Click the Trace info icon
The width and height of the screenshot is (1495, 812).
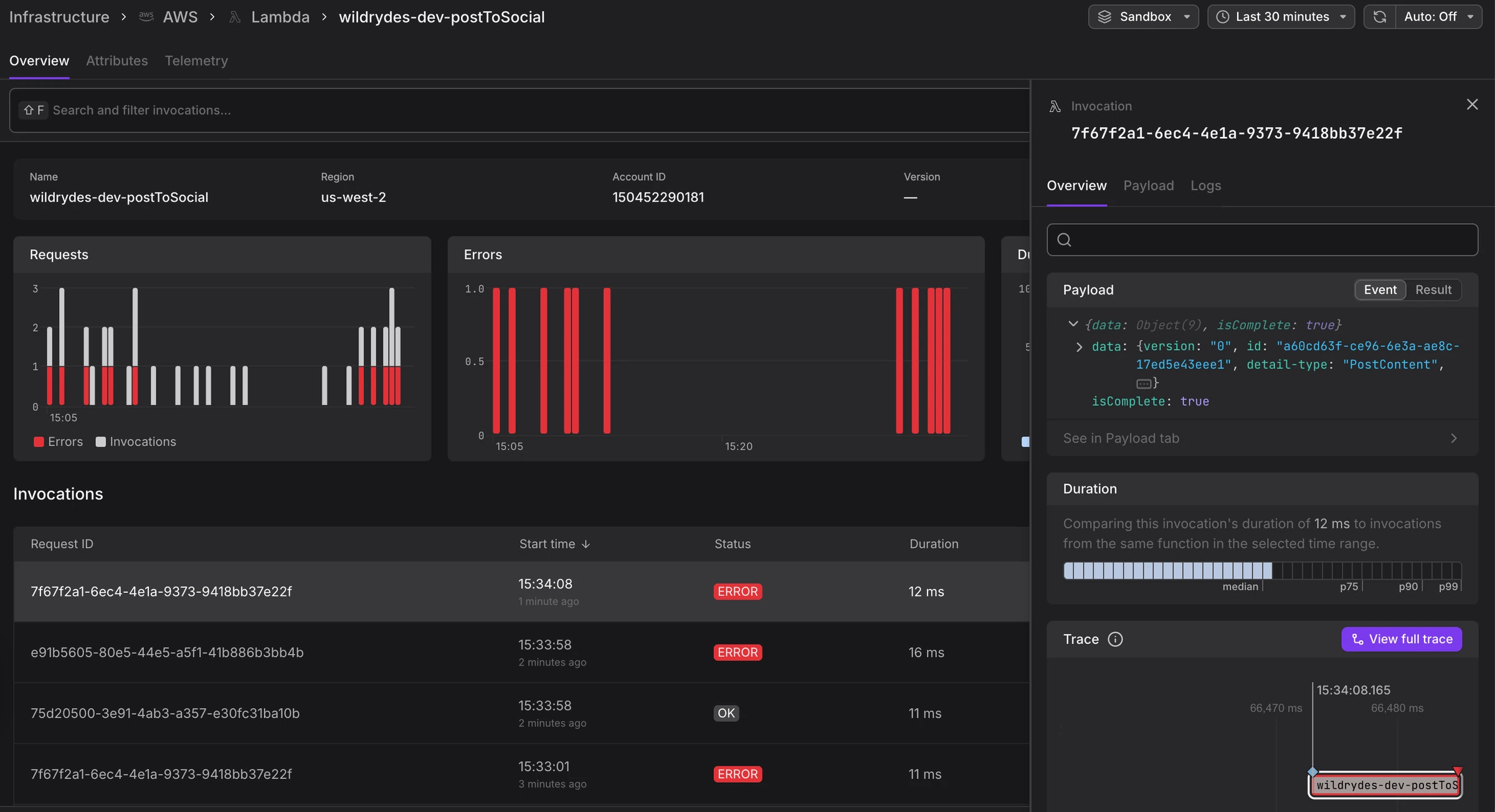(1115, 640)
